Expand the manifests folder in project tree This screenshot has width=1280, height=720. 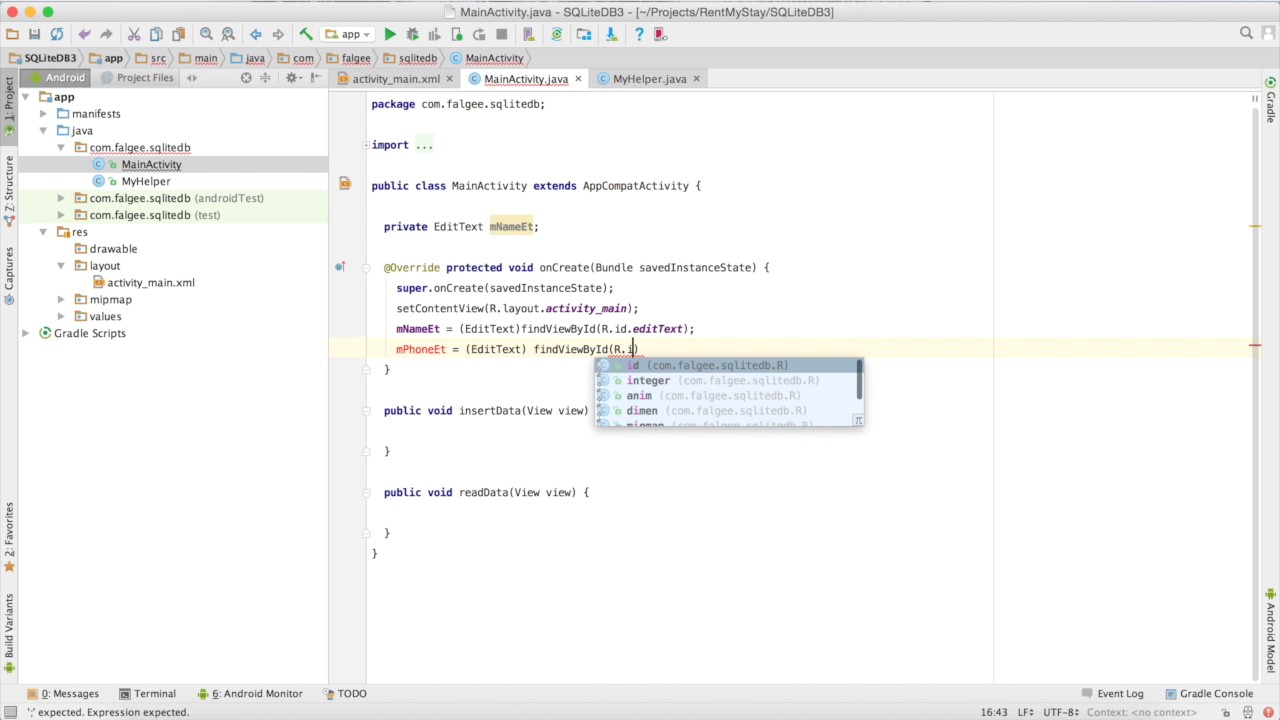pos(43,114)
